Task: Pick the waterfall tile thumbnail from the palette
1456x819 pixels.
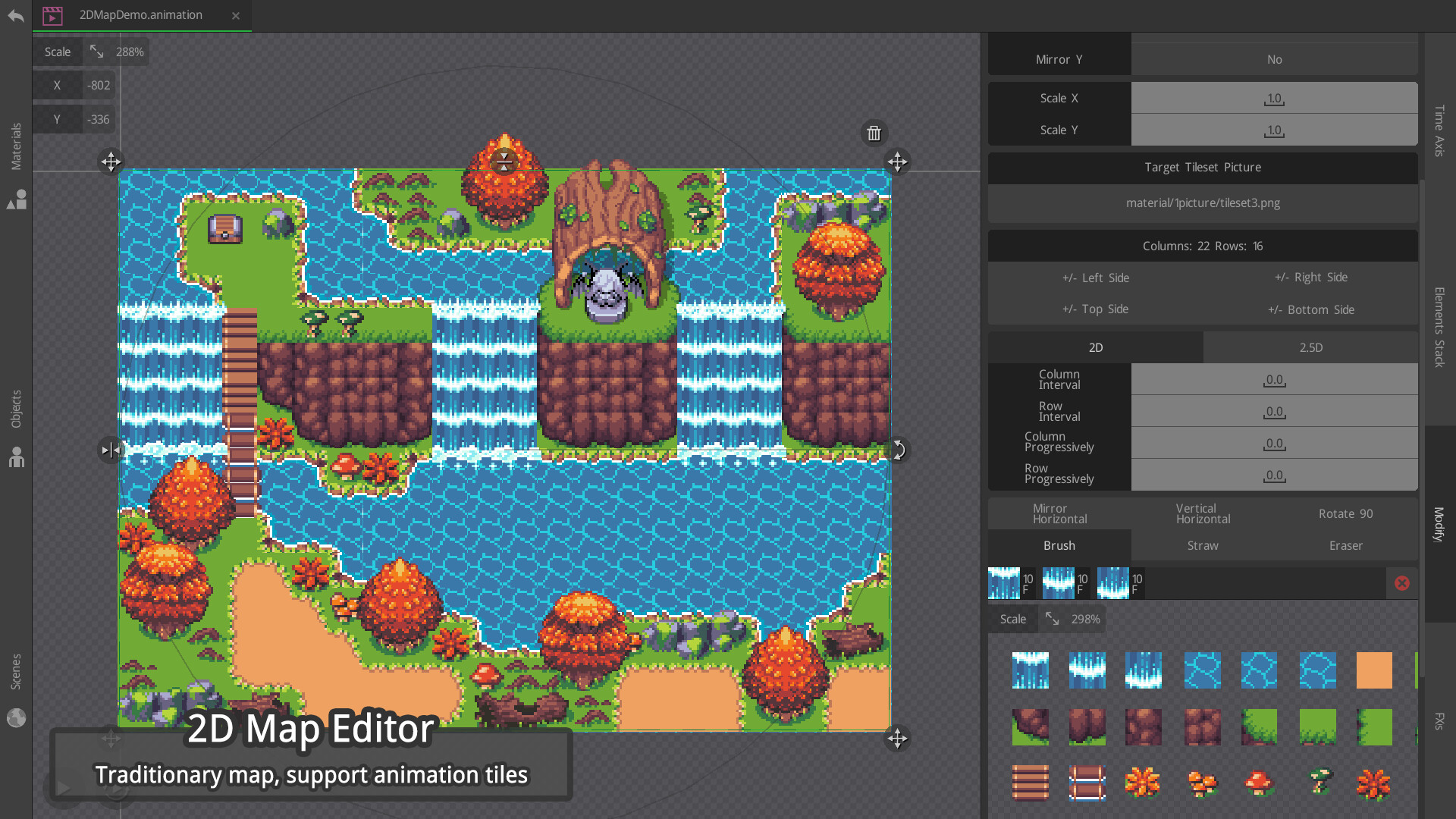Action: [x=1031, y=670]
